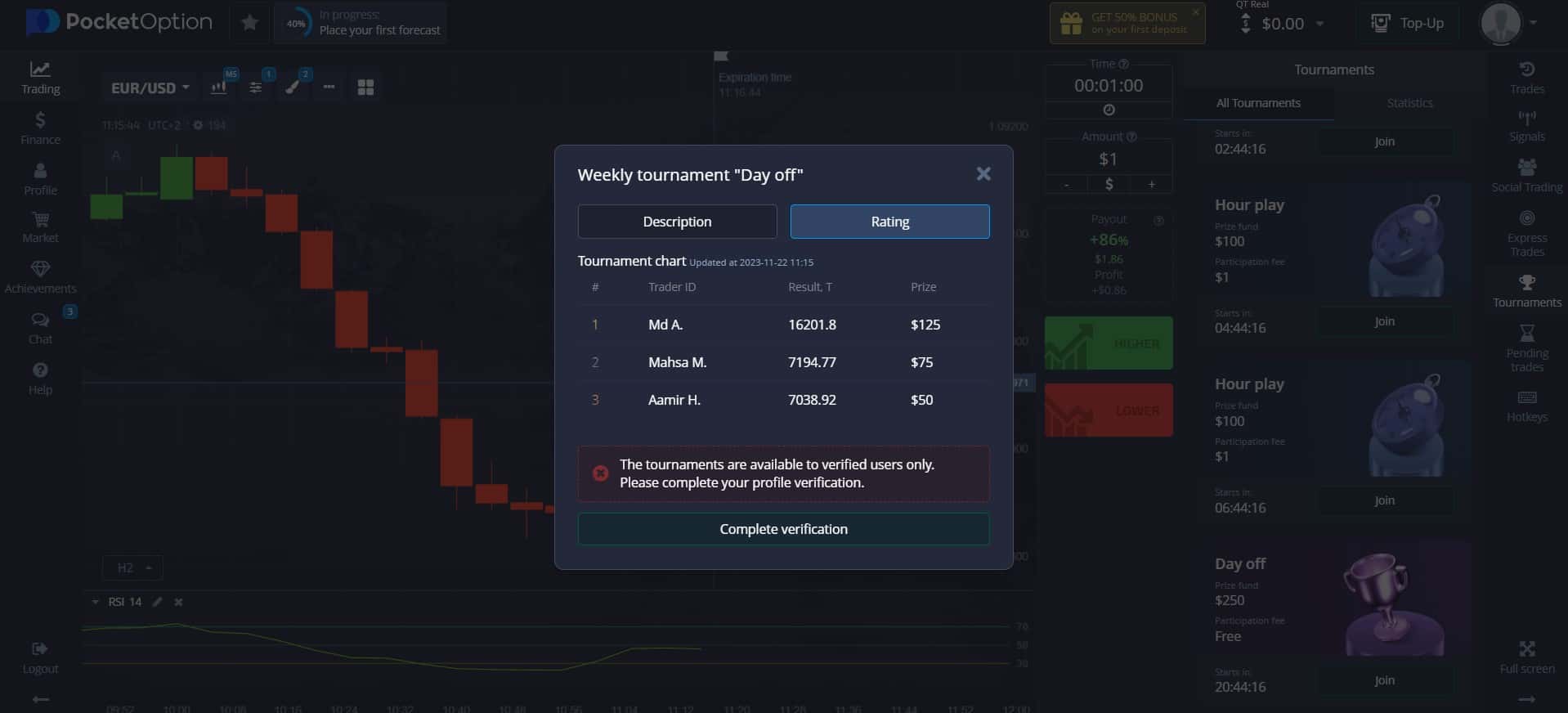Open the Trading sidebar section
1568x713 pixels.
[40, 78]
